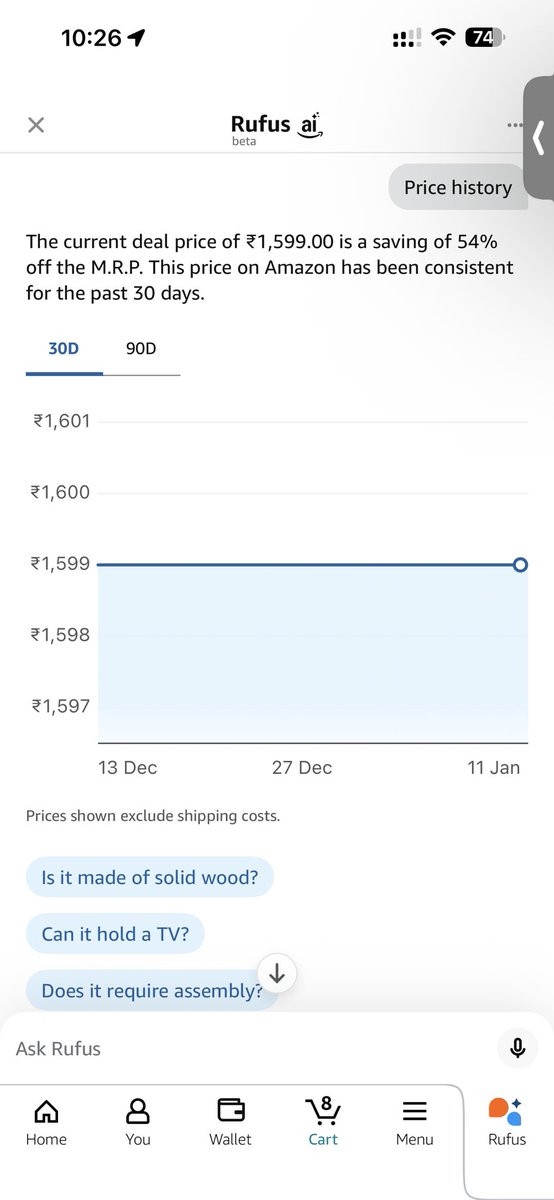Open the three-dot more options menu
Image resolution: width=554 pixels, height=1200 pixels.
pyautogui.click(x=514, y=125)
